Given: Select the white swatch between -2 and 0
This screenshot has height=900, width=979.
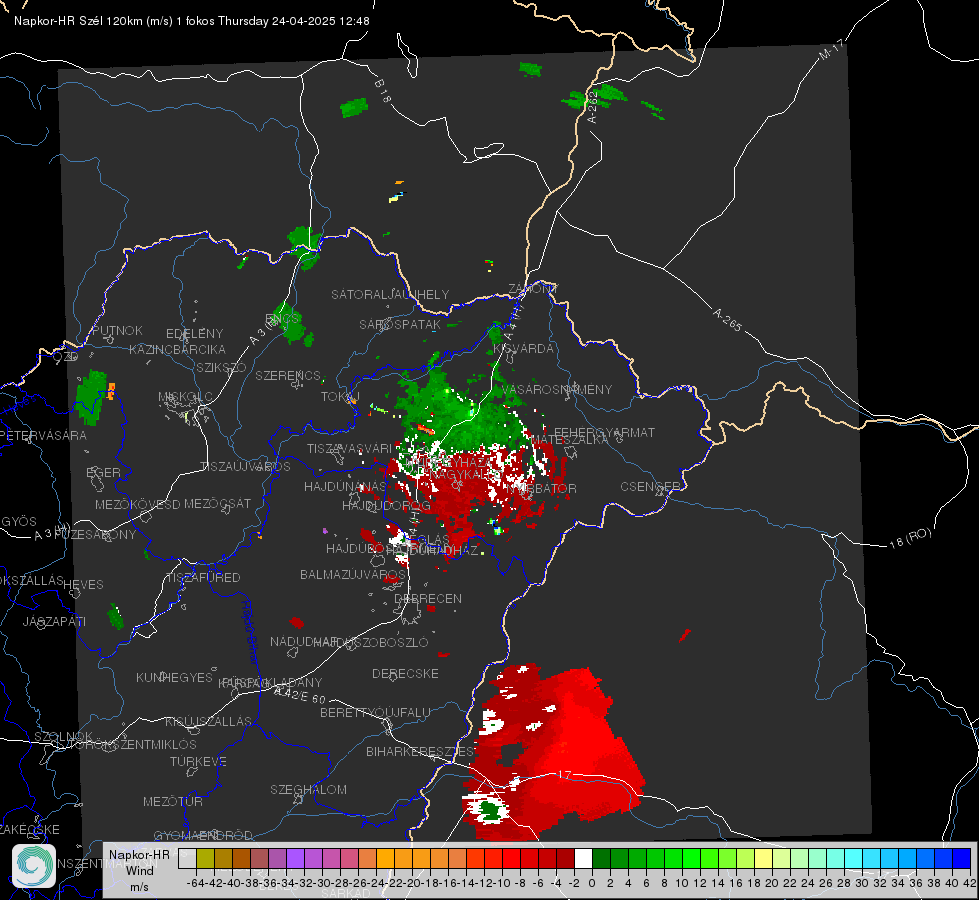Looking at the screenshot, I should (x=583, y=859).
